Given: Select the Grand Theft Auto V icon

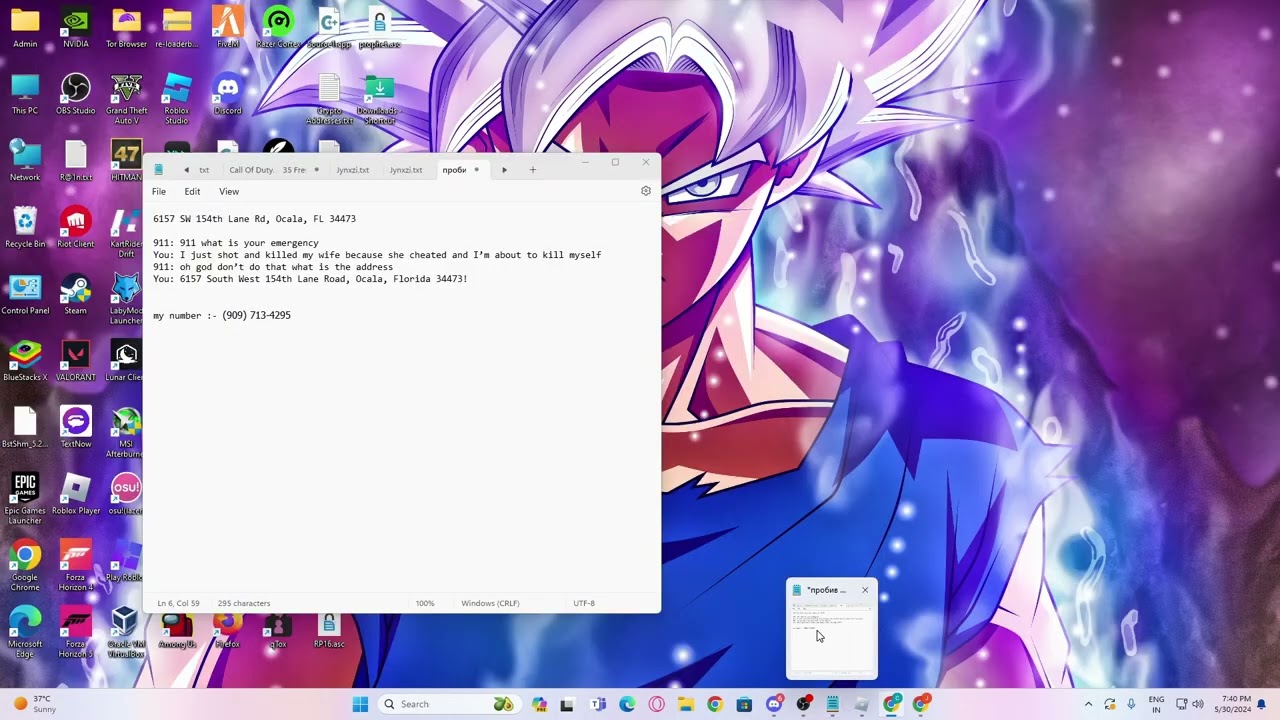Looking at the screenshot, I should click(127, 100).
